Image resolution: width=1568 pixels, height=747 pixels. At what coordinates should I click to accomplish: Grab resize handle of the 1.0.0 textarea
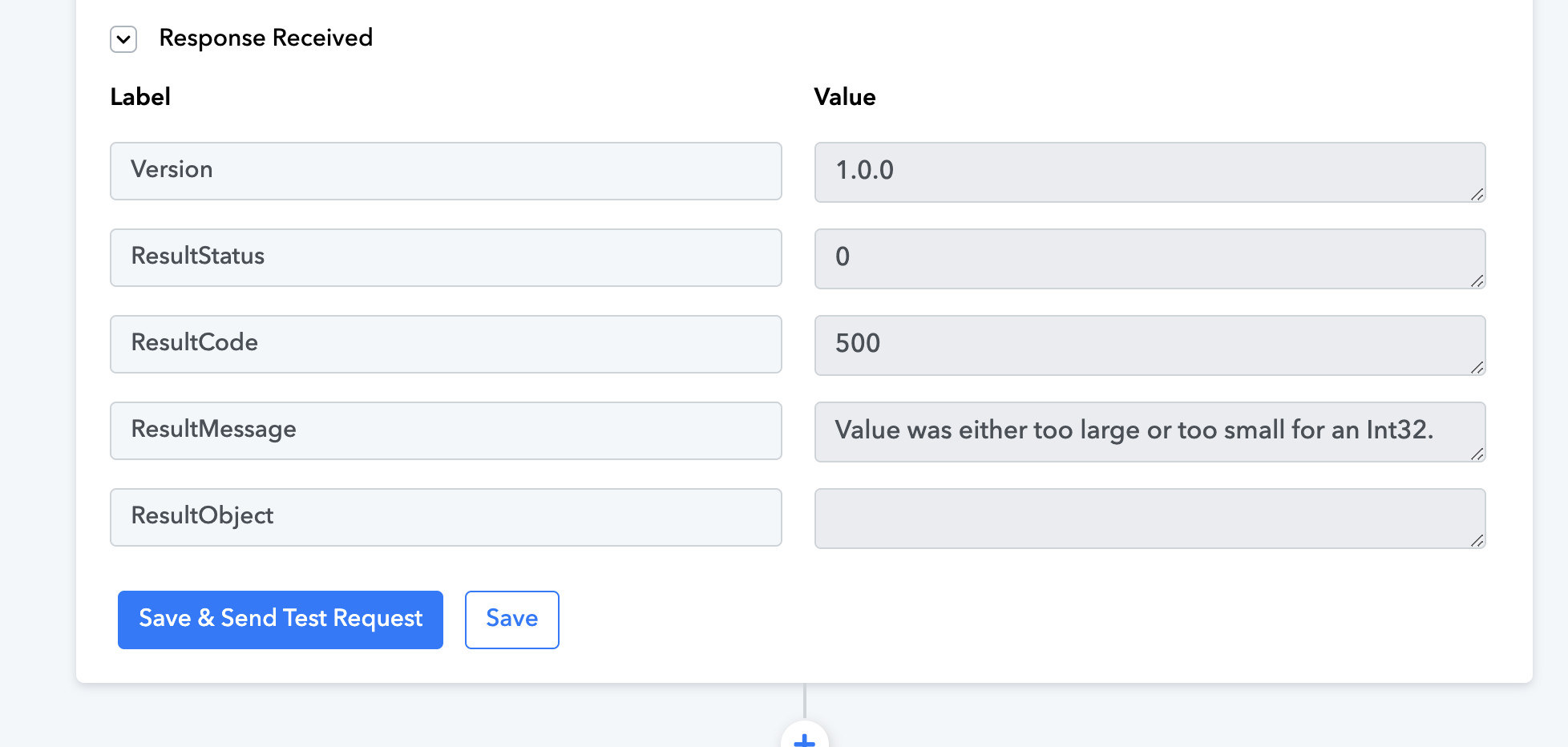(1477, 194)
